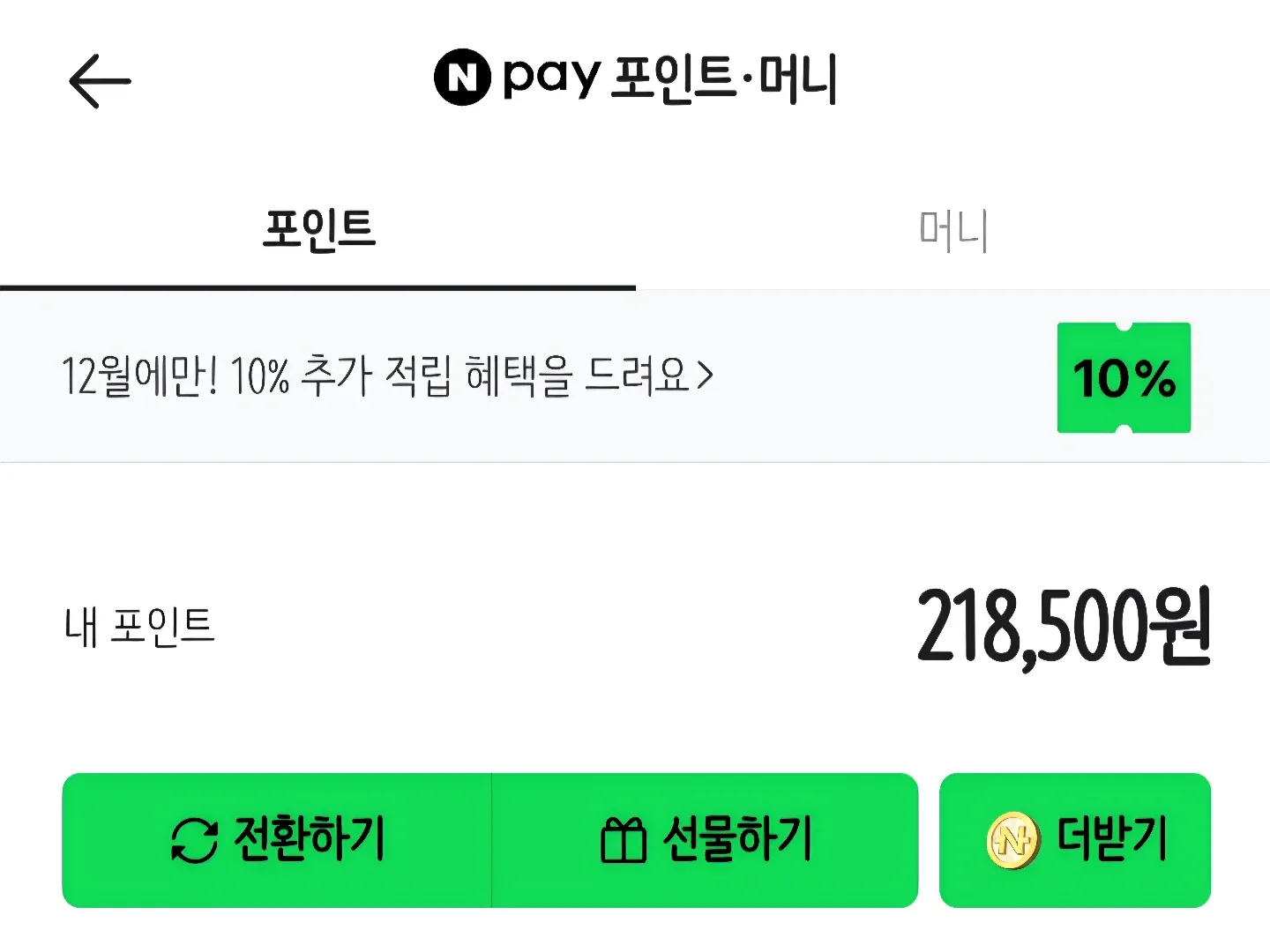Tap the "혜택을 드려요" text in the banner
1270x952 pixels.
(x=578, y=376)
